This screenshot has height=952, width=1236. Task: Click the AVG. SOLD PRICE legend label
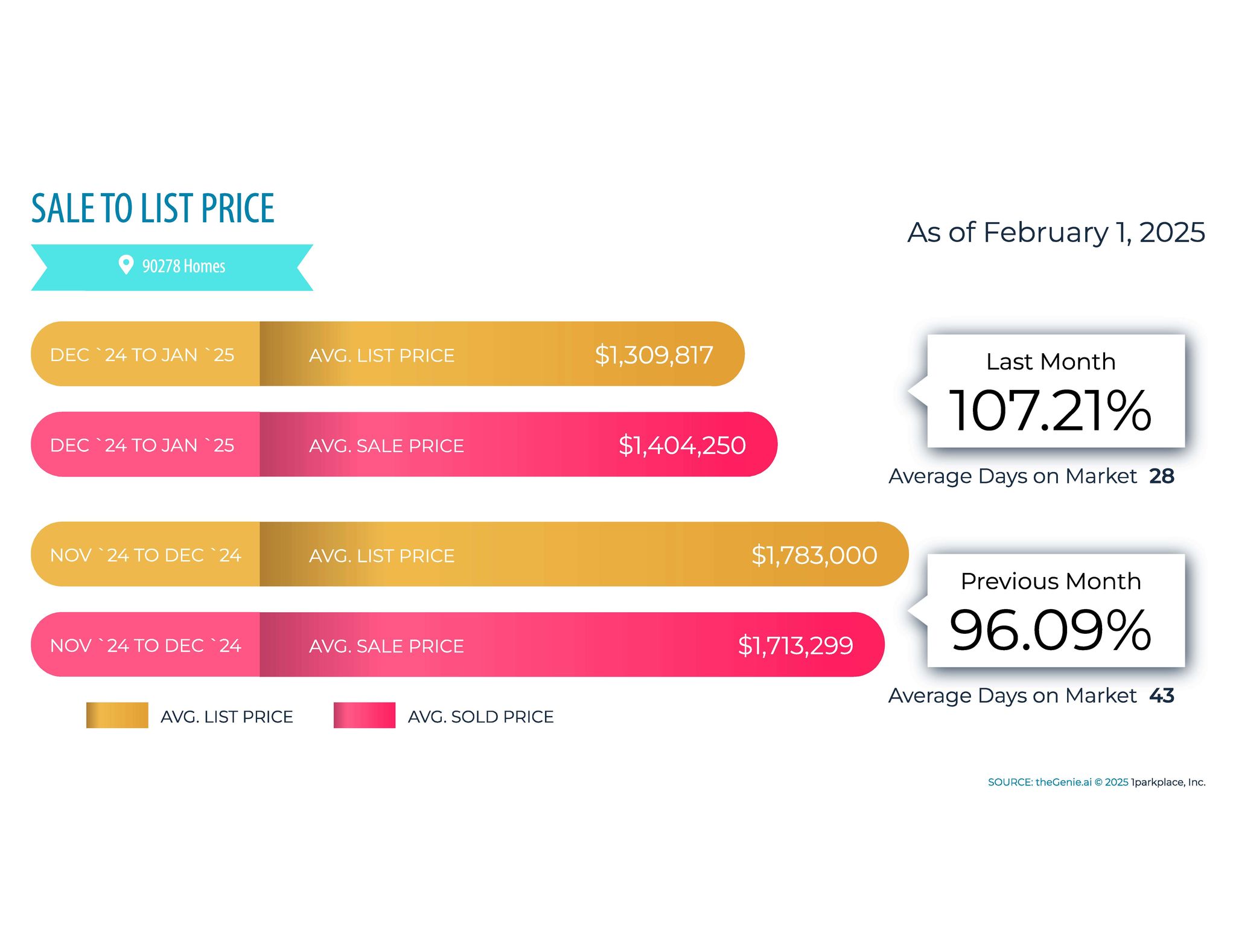[480, 717]
